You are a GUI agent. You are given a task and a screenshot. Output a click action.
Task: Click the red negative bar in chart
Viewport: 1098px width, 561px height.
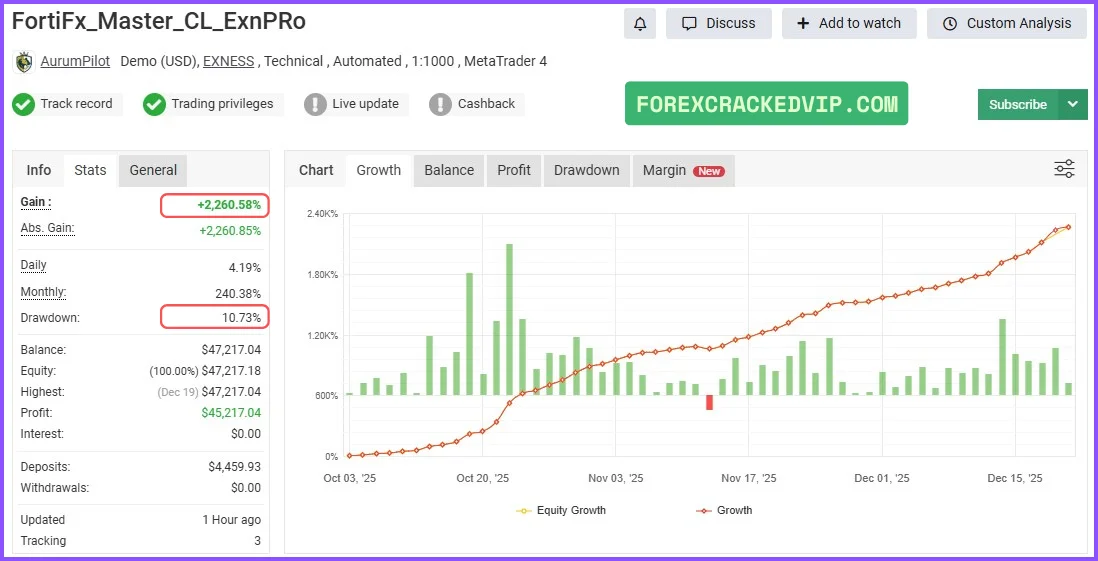[x=709, y=402]
